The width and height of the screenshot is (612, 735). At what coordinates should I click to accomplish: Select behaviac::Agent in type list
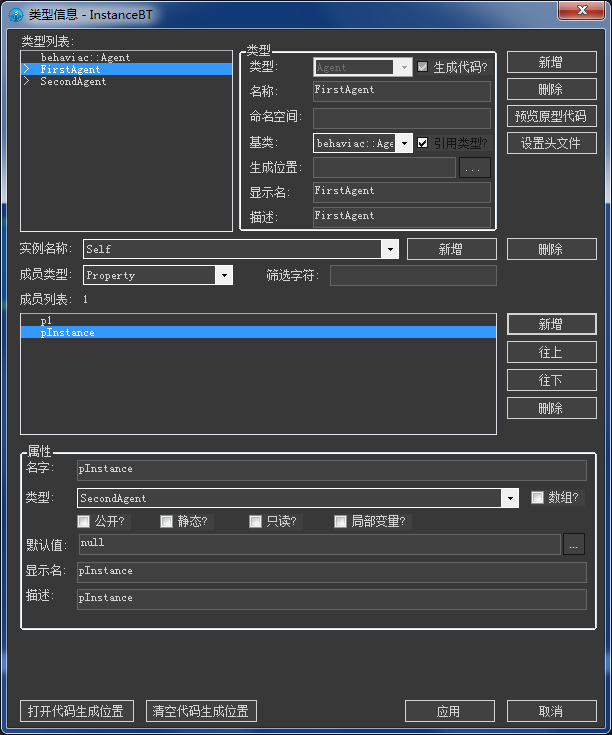pyautogui.click(x=85, y=58)
